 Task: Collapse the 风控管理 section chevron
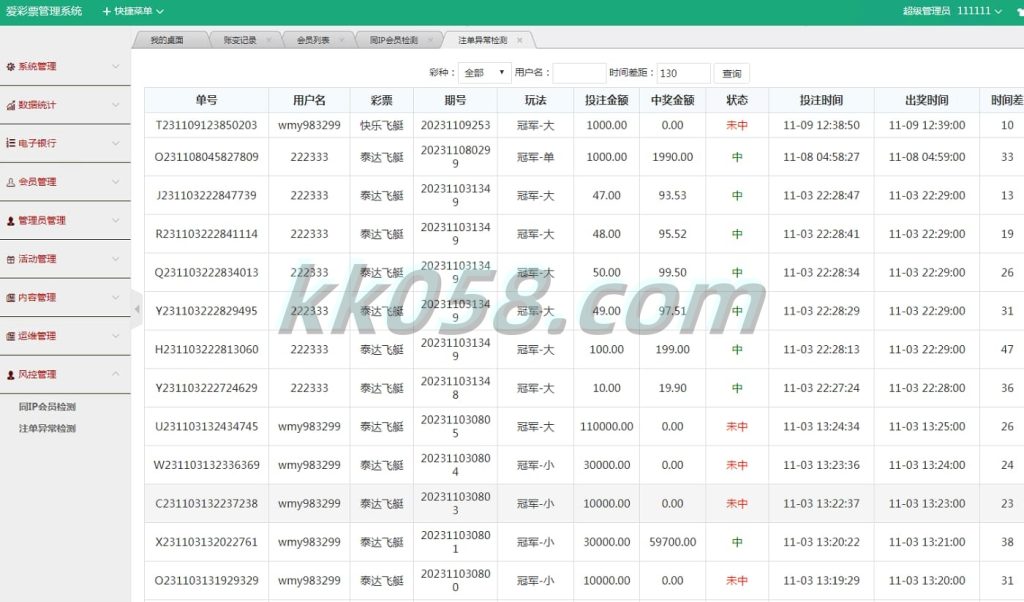[116, 374]
